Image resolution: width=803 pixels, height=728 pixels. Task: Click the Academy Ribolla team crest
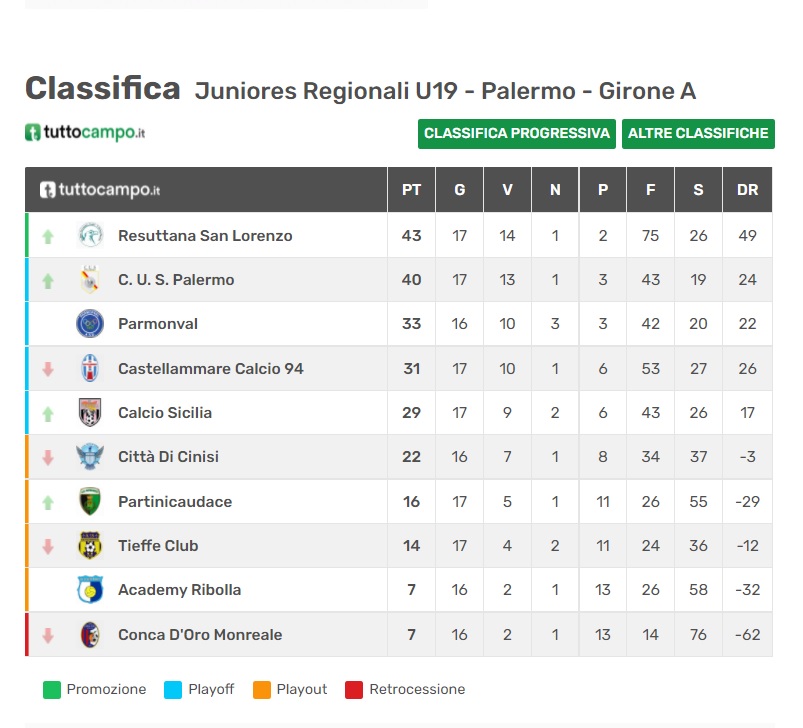90,590
